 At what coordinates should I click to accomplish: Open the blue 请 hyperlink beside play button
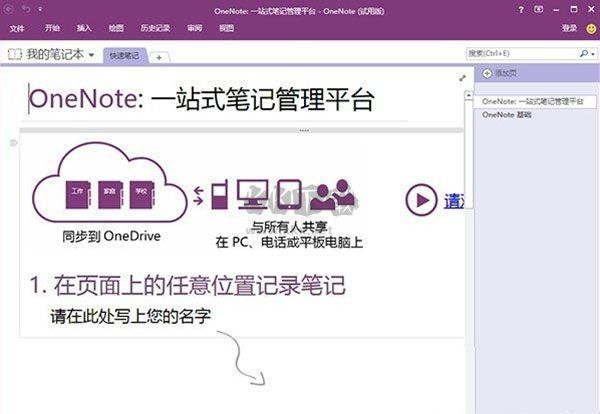[454, 201]
